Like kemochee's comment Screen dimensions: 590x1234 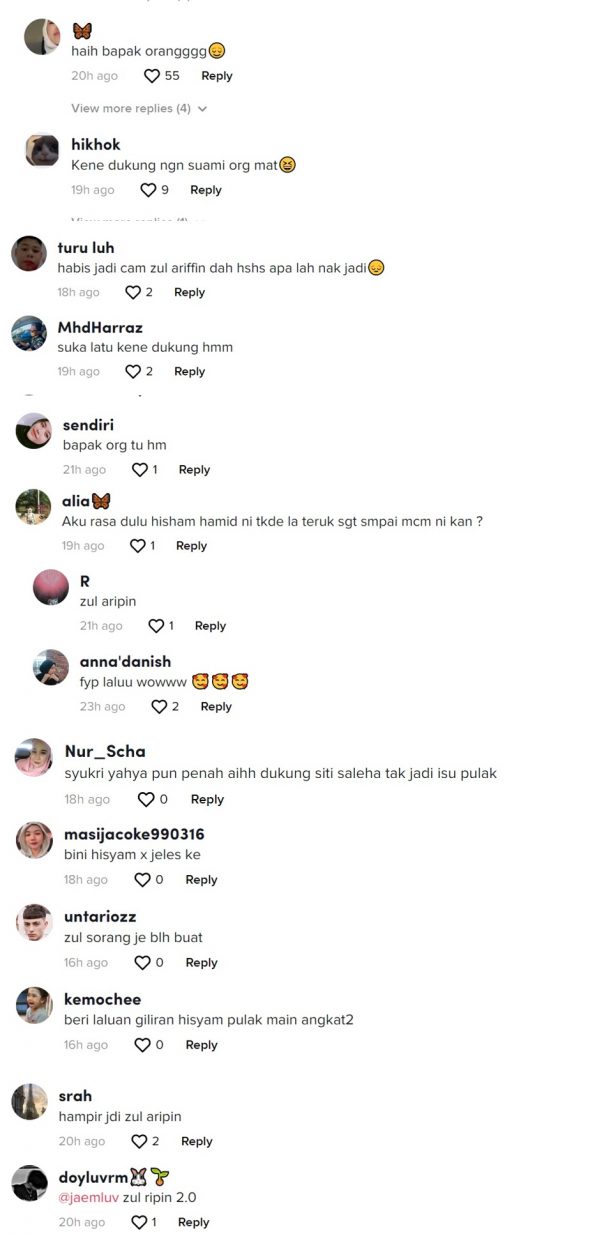pyautogui.click(x=142, y=1045)
